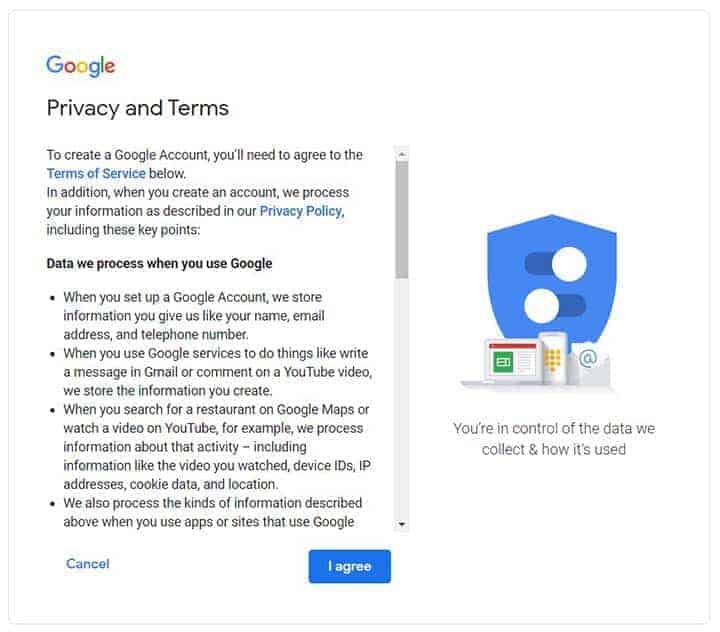Click the 'You're in control' caption text
720x632 pixels.
553,438
